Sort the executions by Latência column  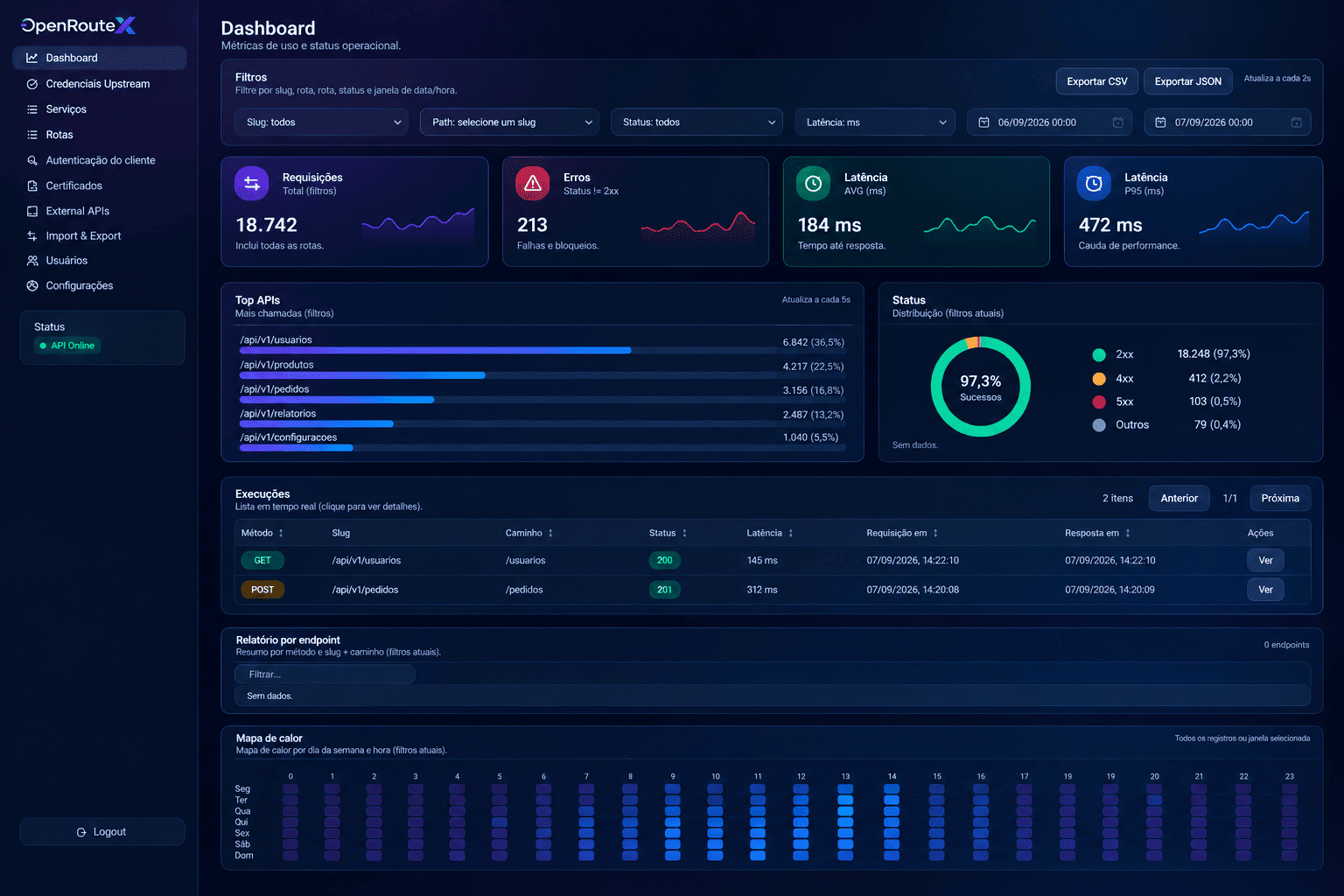tap(770, 533)
